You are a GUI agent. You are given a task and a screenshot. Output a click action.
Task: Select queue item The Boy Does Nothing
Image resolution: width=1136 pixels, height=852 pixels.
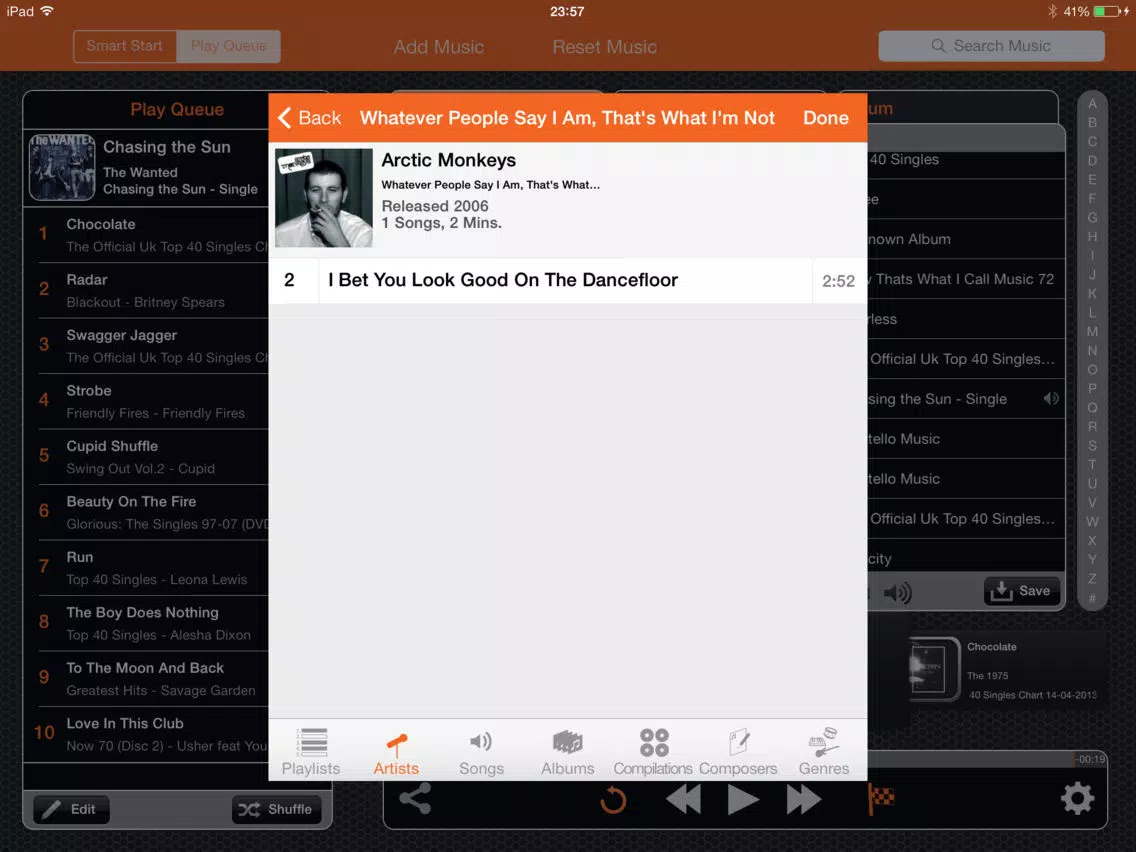click(146, 623)
